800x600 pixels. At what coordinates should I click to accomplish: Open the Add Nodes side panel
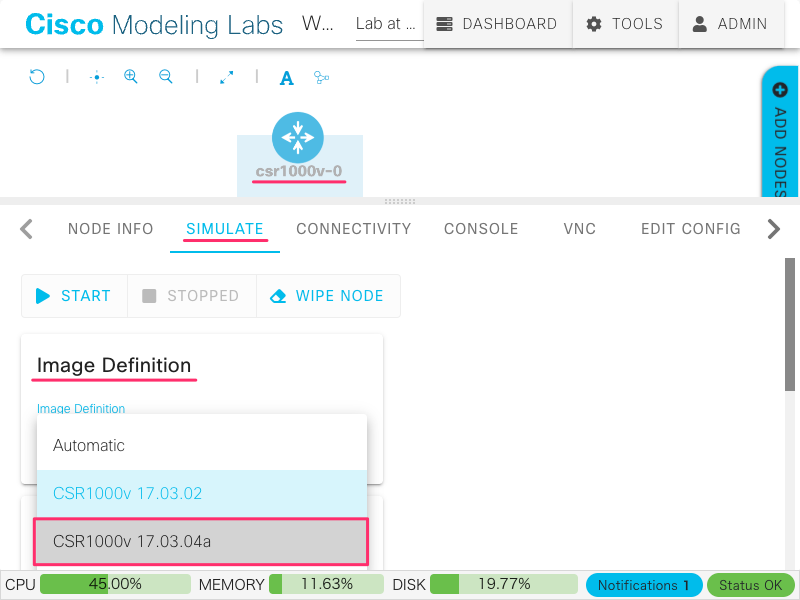point(780,133)
